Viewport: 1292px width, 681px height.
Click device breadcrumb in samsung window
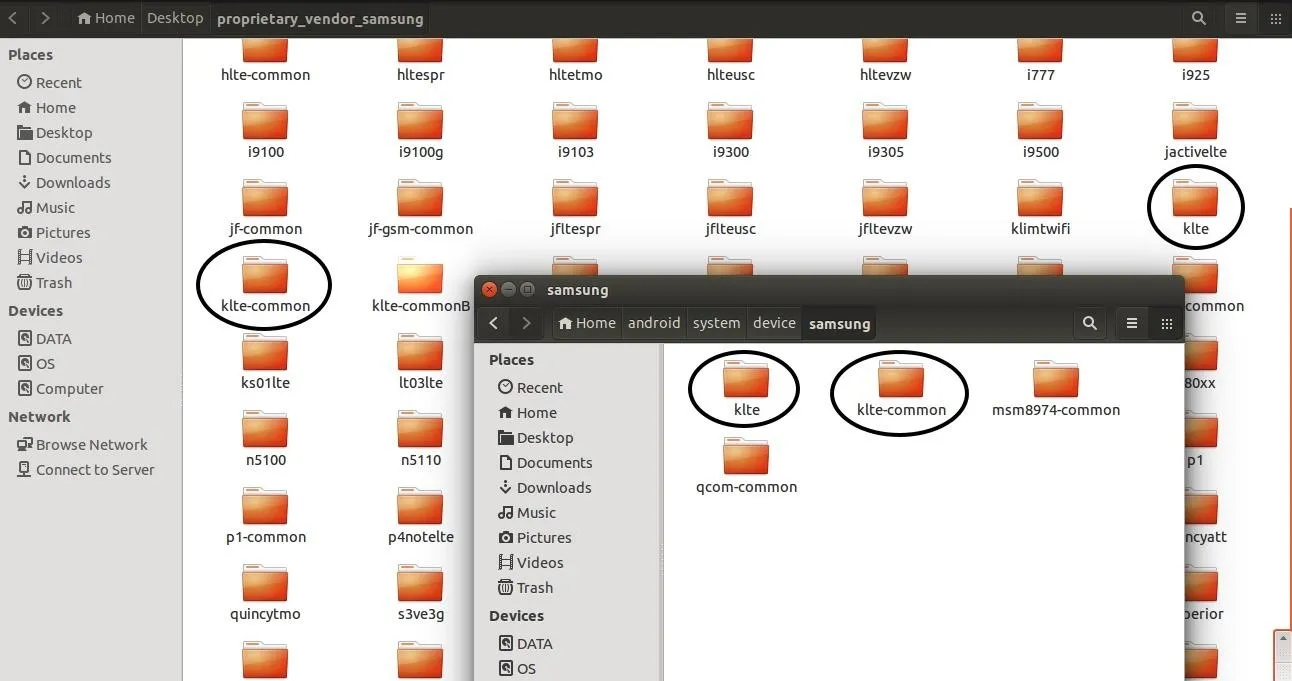774,323
